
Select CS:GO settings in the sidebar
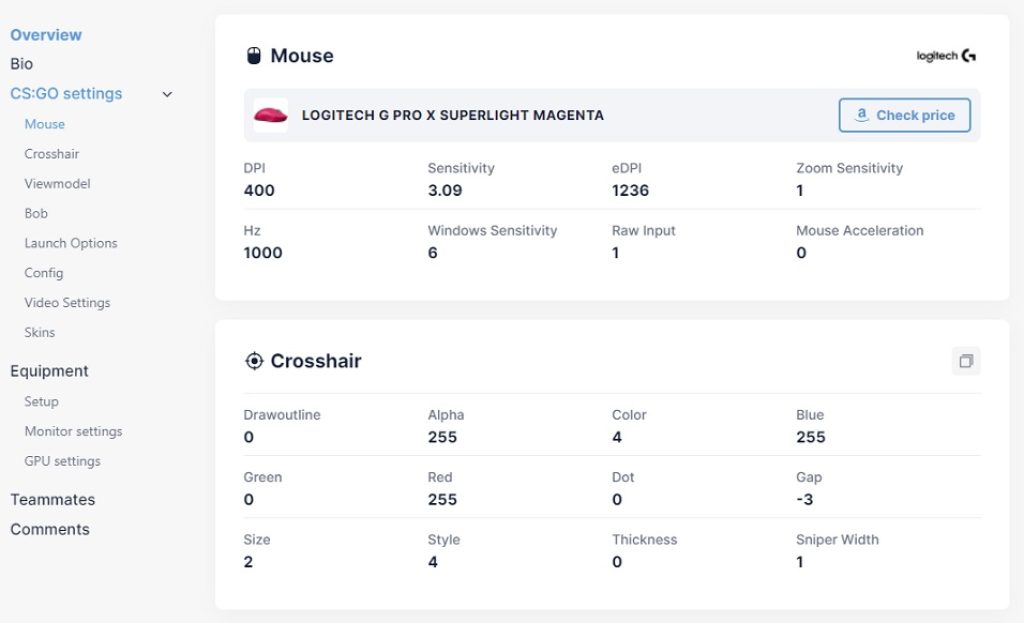pos(66,93)
